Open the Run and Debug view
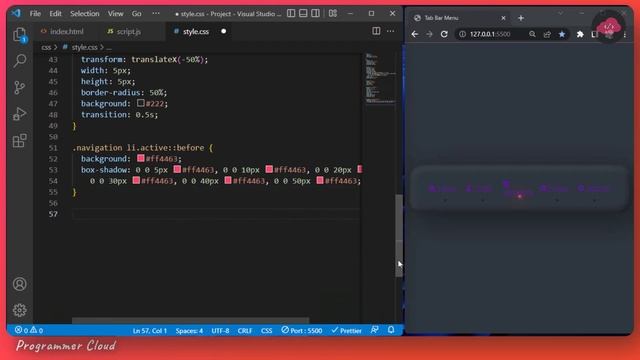This screenshot has width=640, height=360. click(20, 114)
